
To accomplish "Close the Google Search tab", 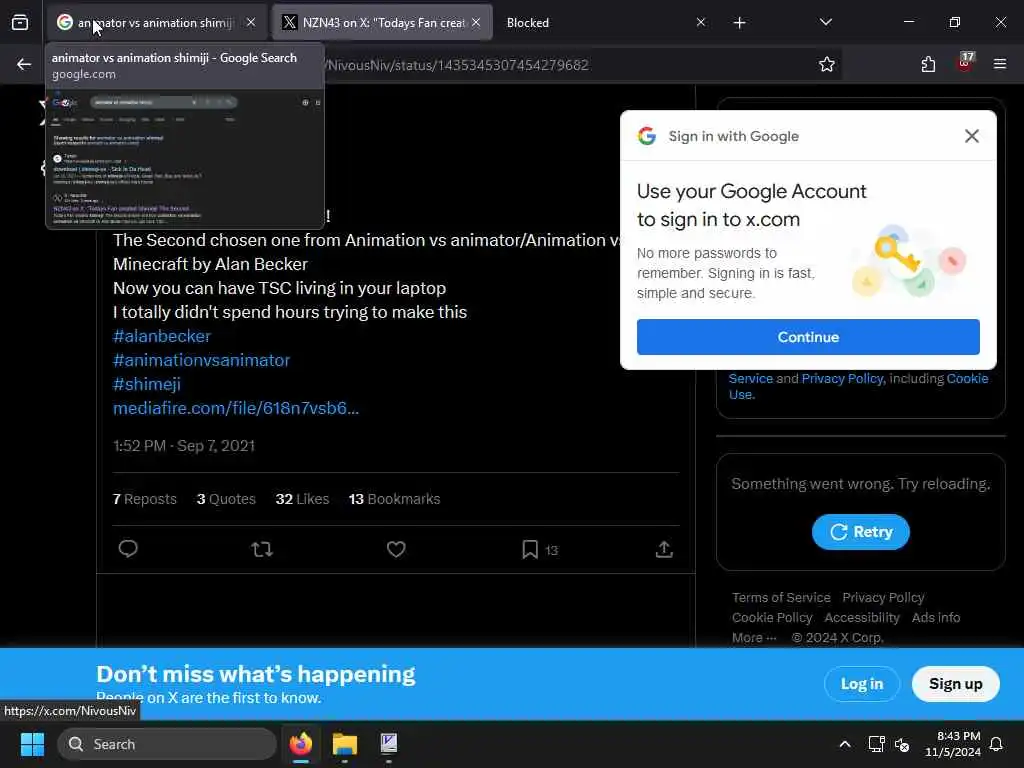I will (x=251, y=23).
